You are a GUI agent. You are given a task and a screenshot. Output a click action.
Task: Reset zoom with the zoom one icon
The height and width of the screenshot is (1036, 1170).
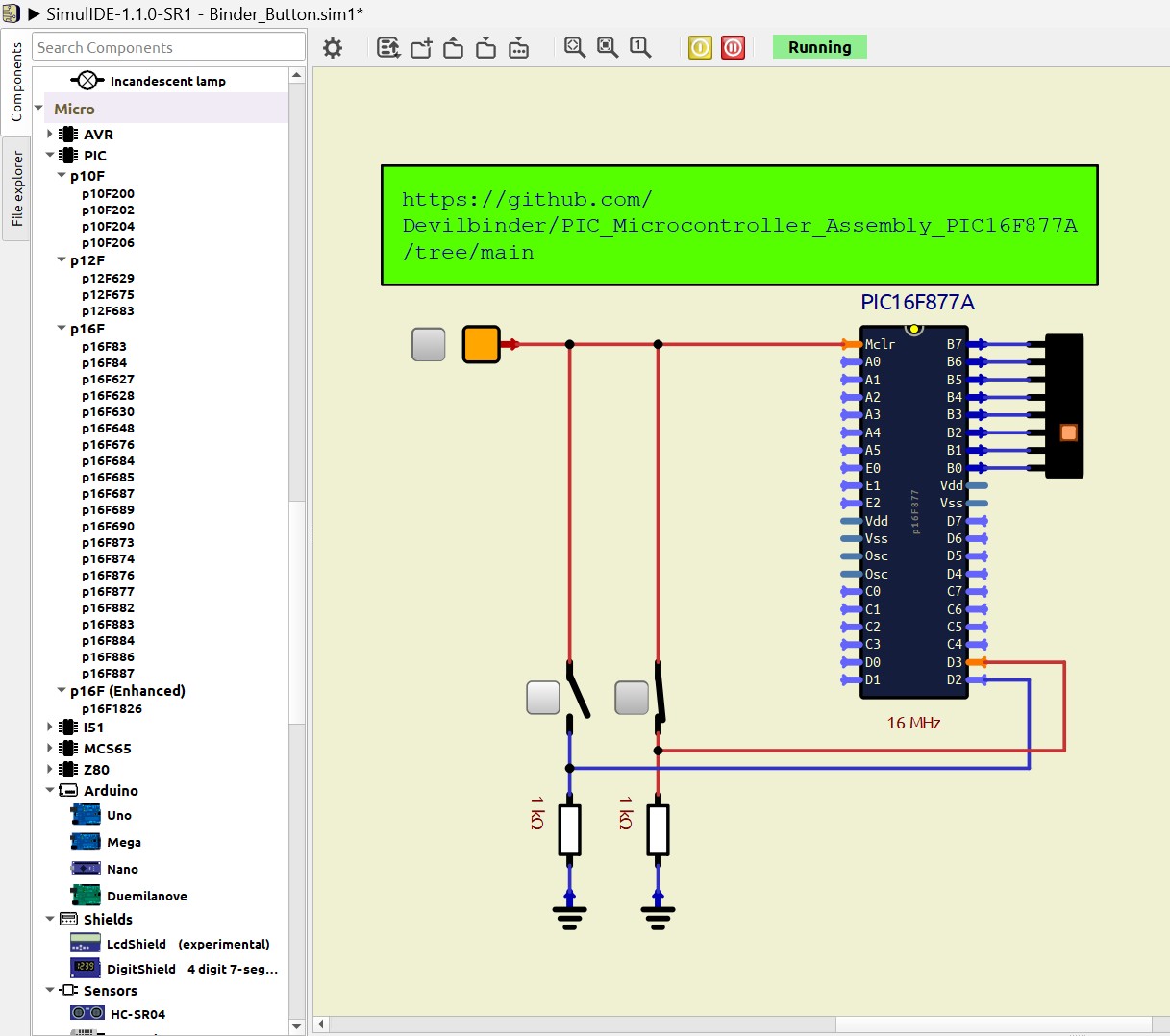tap(640, 48)
